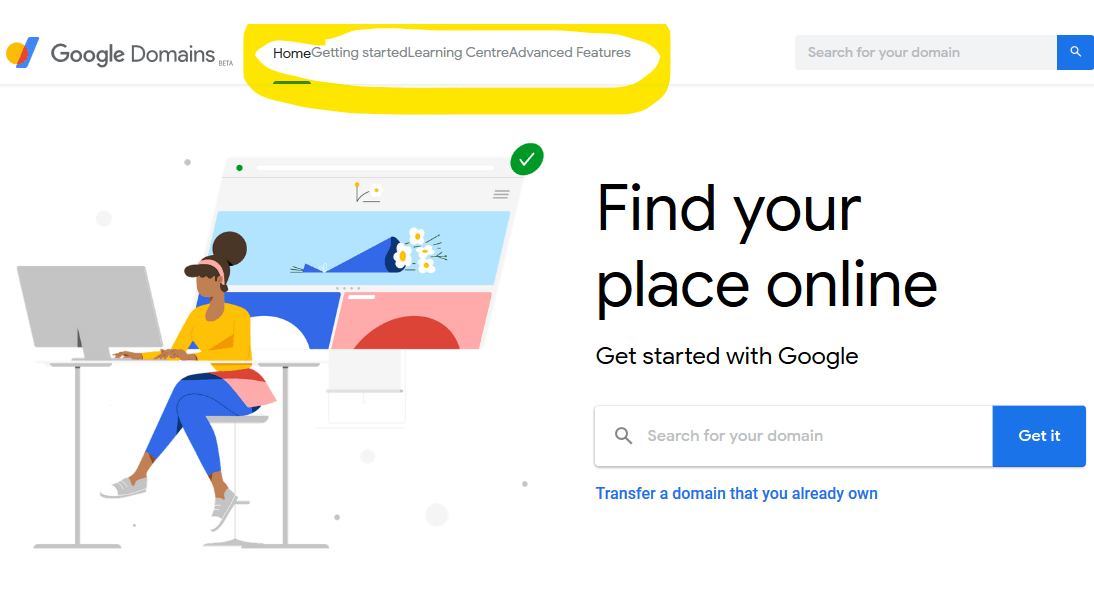Switch to the Learning Centre tab
1094x592 pixels.
pyautogui.click(x=458, y=53)
